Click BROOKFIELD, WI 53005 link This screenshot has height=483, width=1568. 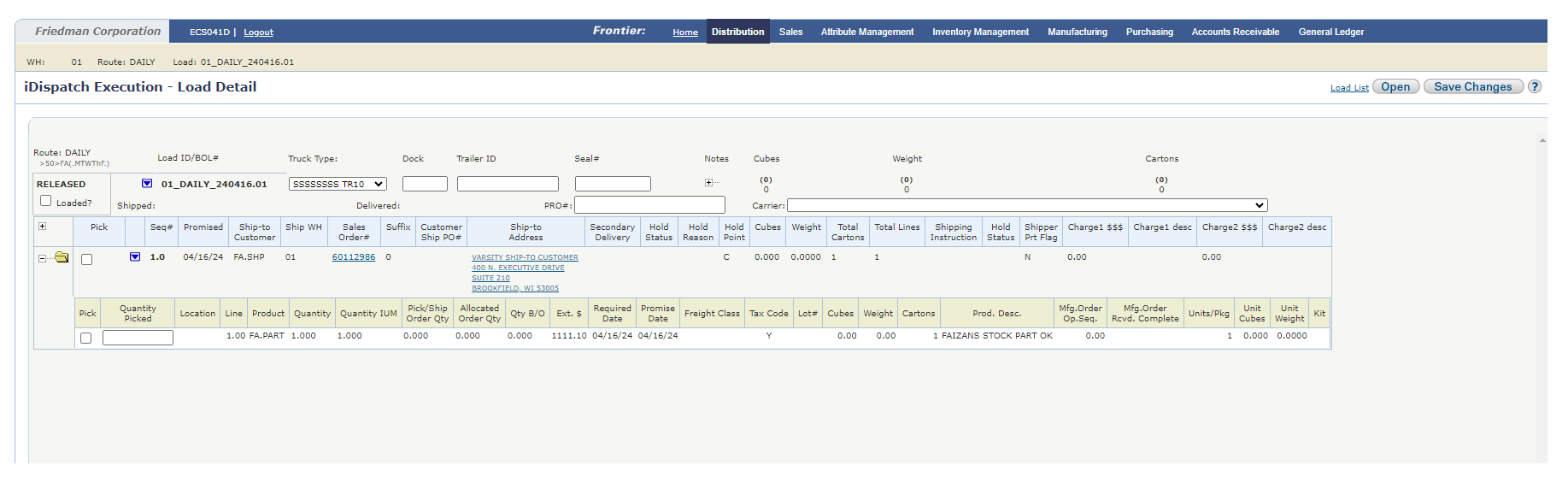point(515,288)
